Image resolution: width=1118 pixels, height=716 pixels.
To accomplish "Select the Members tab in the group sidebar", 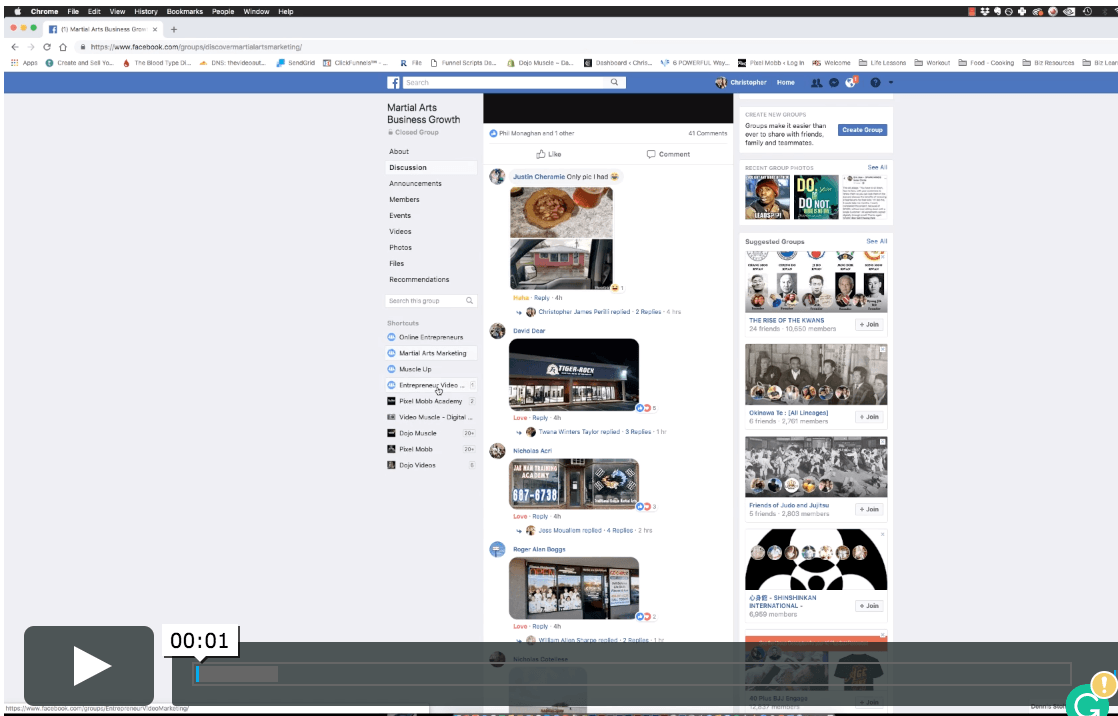I will [x=404, y=200].
